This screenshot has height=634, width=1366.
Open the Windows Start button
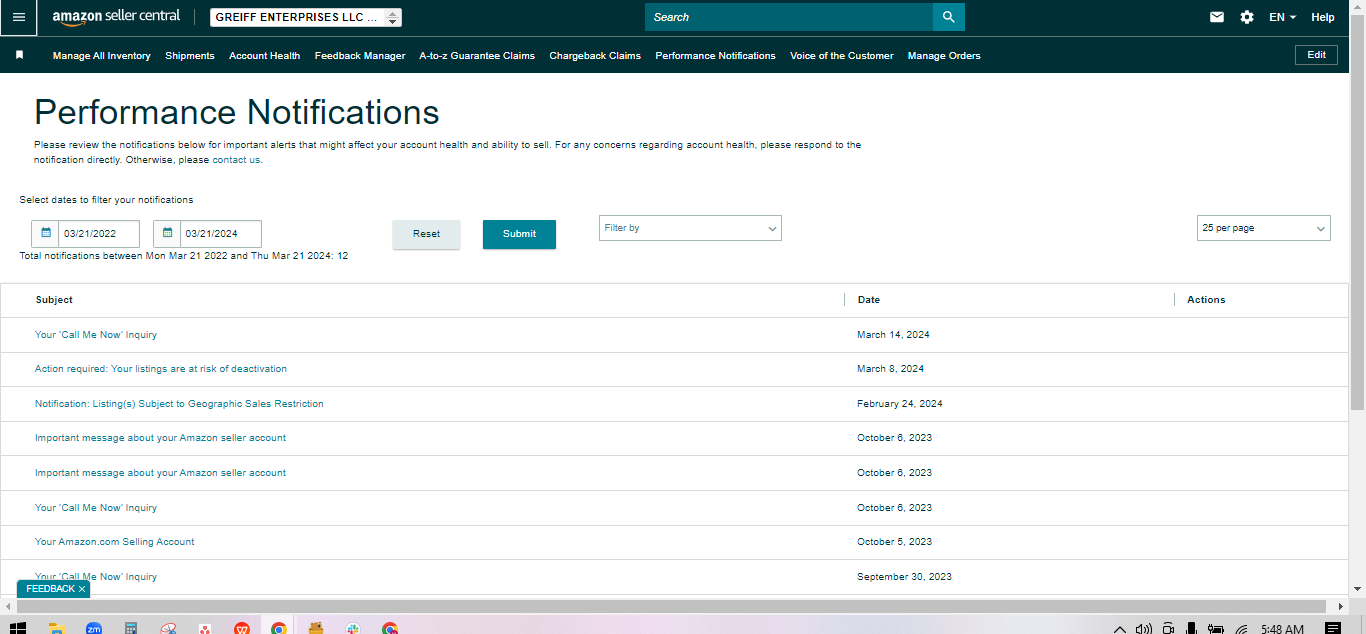[x=18, y=628]
